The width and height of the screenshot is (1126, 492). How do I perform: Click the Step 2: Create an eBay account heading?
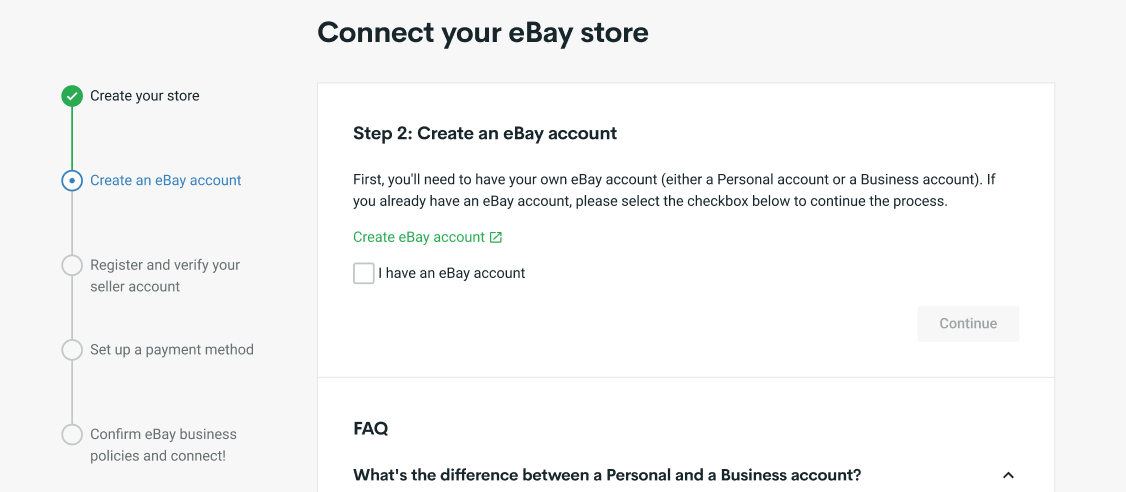(485, 133)
